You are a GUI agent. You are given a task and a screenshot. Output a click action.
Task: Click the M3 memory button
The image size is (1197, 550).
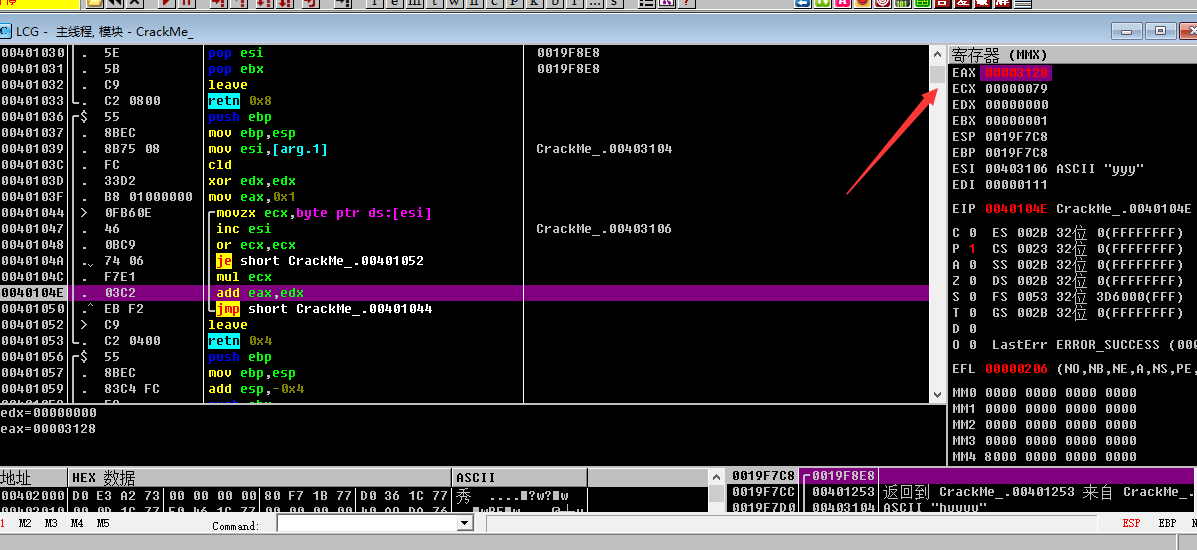[52, 523]
